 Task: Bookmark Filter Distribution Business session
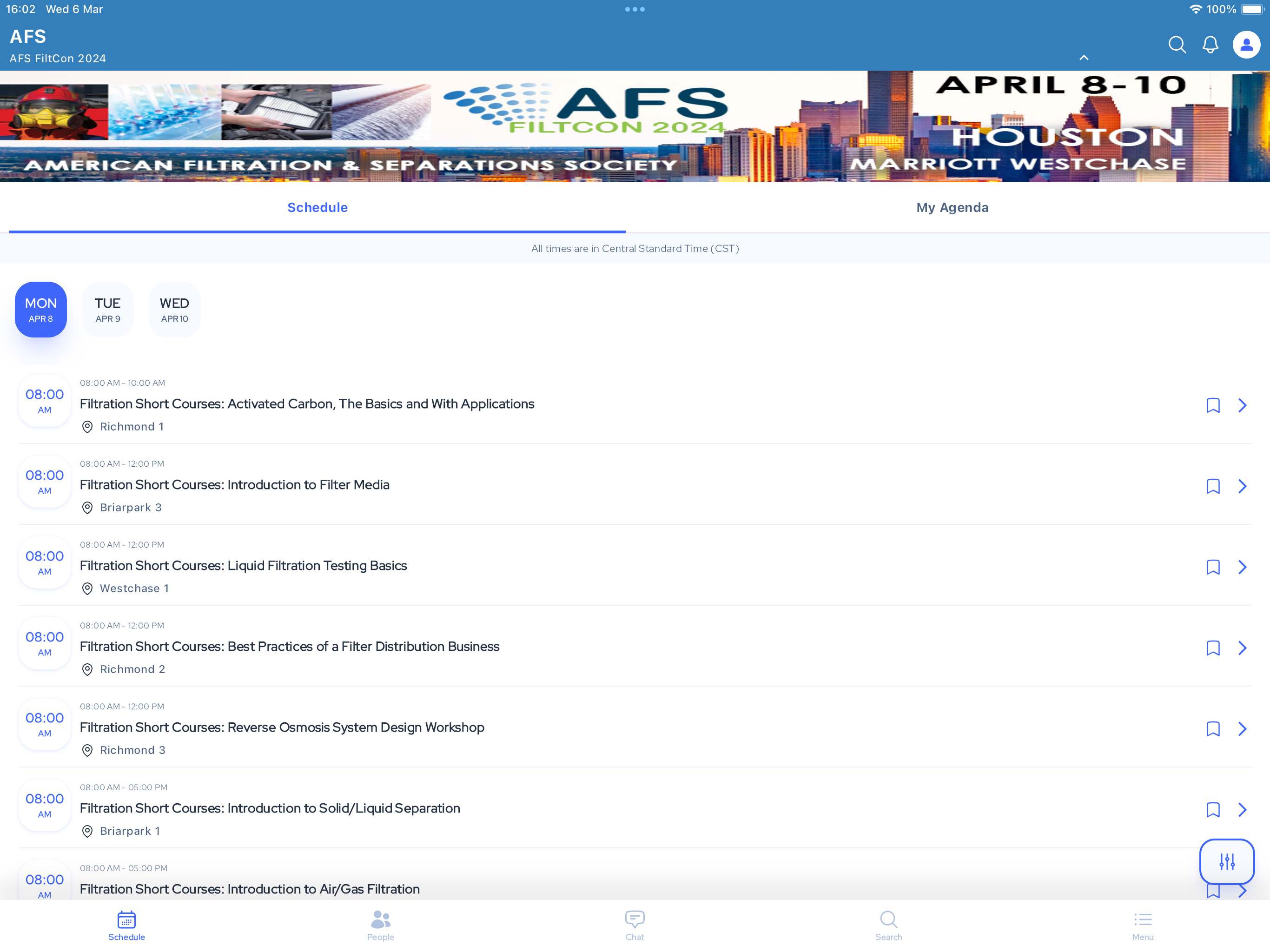pyautogui.click(x=1212, y=648)
